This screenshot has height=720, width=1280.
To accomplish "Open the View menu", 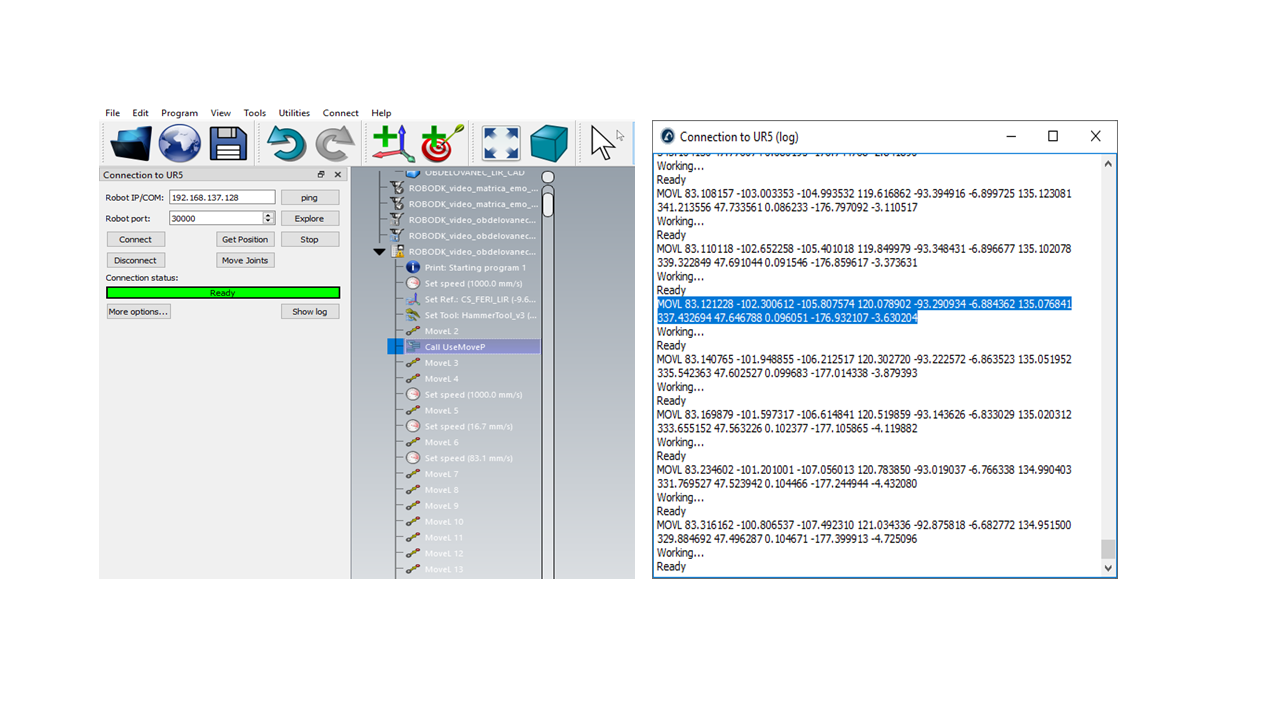I will [221, 113].
